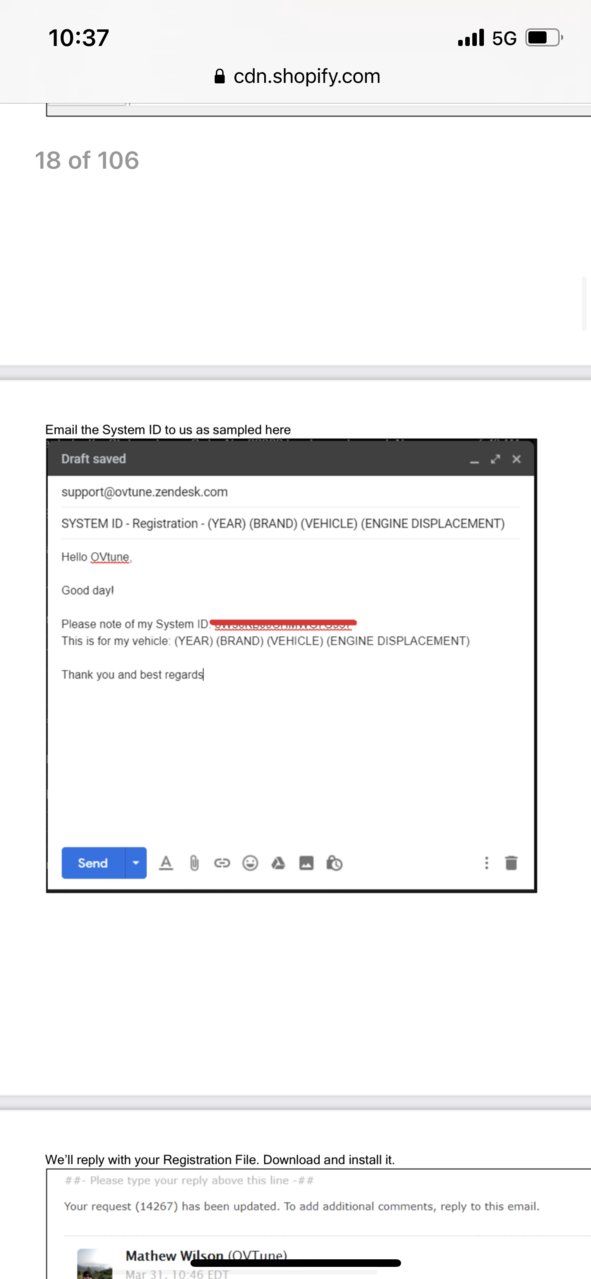This screenshot has width=591, height=1279.
Task: Tap 'Your request (14267) has been updated' text
Action: (302, 1206)
